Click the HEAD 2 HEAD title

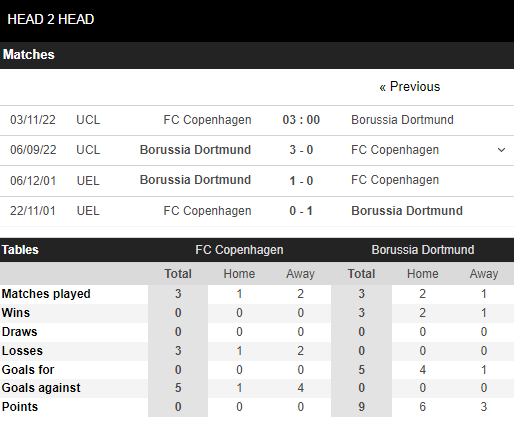[x=51, y=19]
